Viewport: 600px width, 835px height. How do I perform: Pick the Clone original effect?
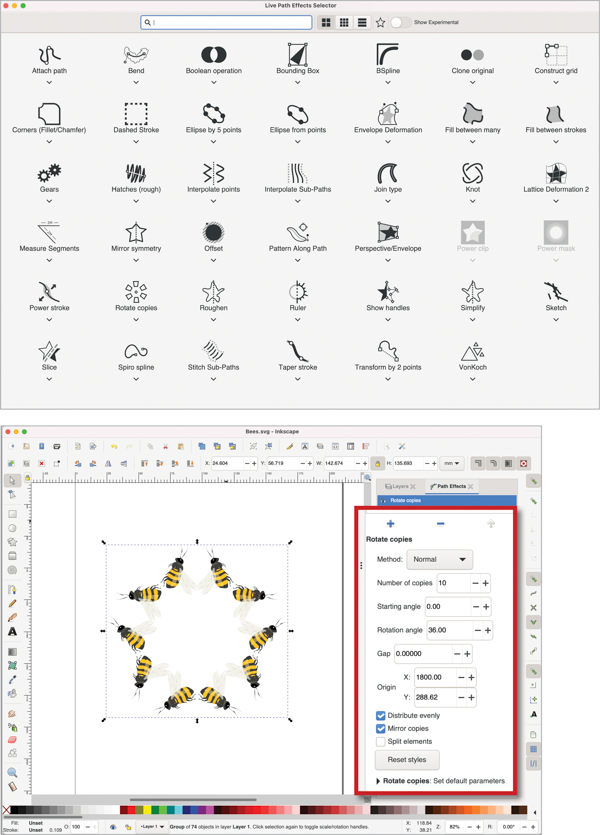[x=472, y=60]
